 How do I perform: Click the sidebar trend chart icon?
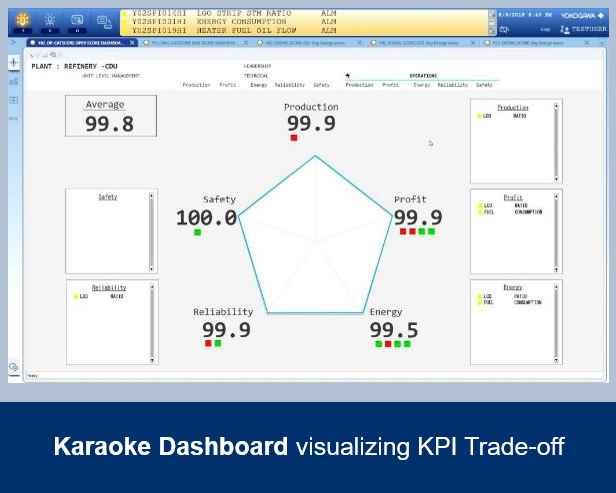pos(14,81)
